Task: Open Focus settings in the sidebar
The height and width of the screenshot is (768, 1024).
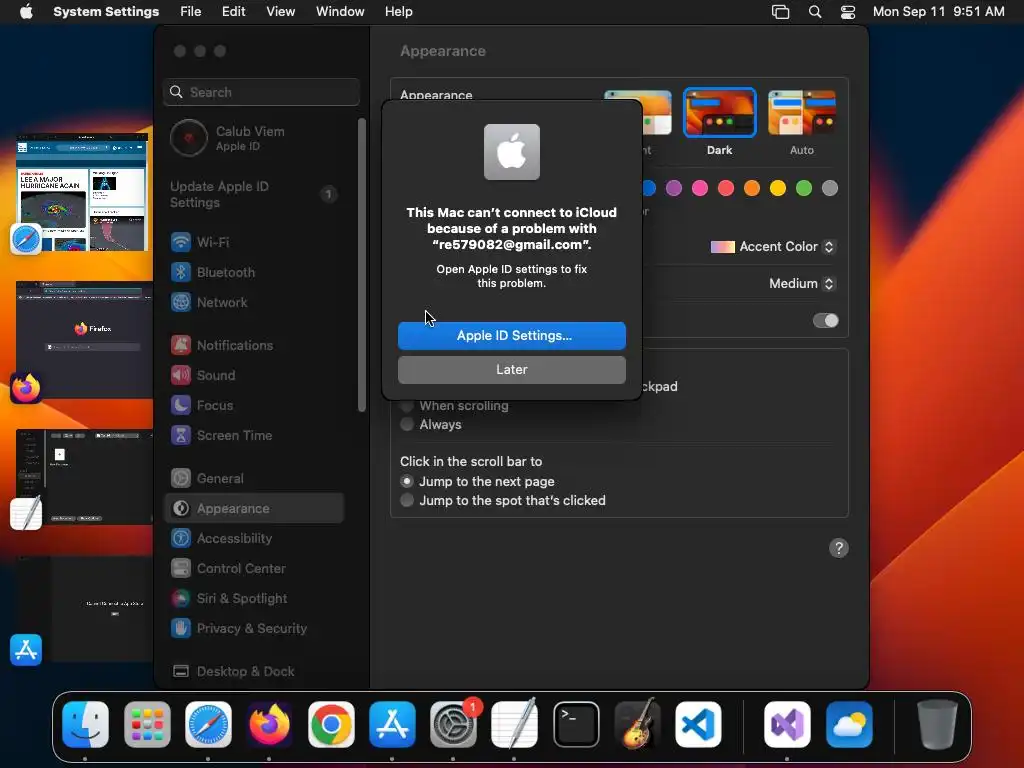Action: pos(255,406)
